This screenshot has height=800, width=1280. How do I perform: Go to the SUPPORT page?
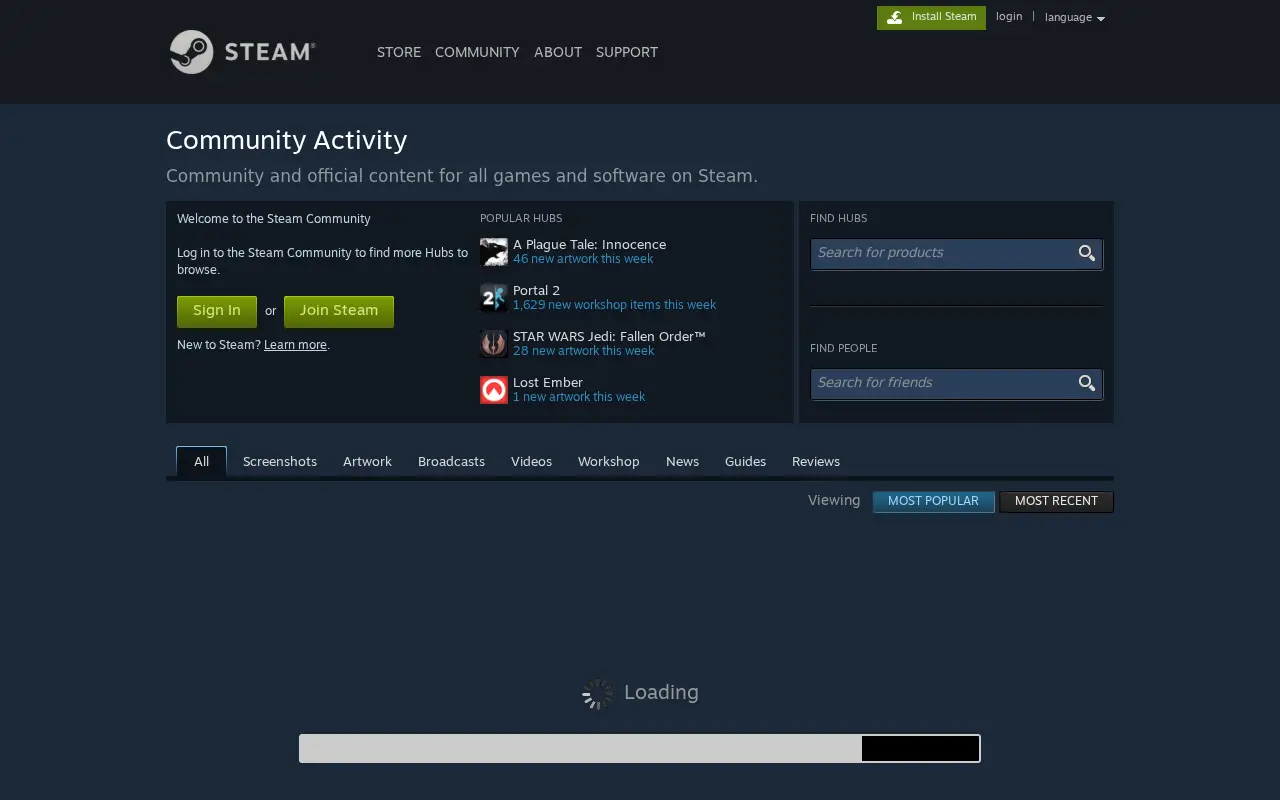[x=627, y=52]
